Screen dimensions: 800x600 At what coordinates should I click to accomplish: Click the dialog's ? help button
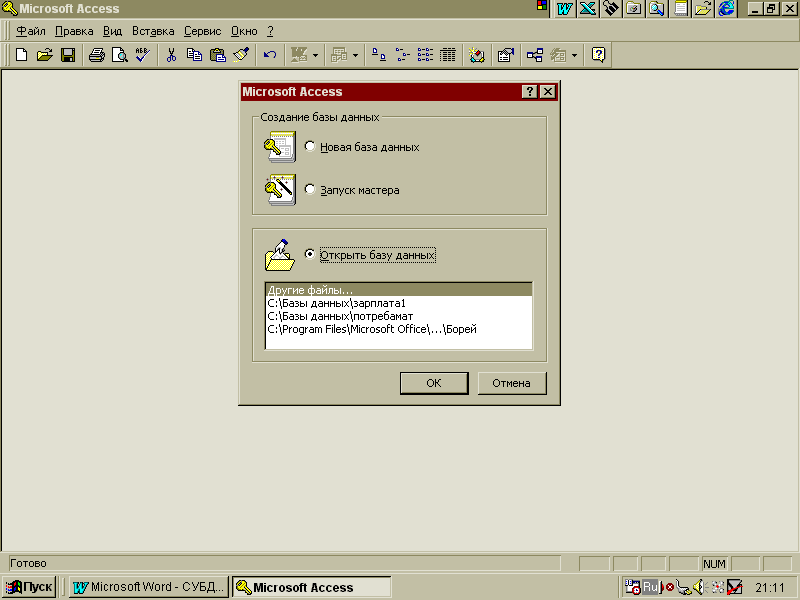coord(530,91)
